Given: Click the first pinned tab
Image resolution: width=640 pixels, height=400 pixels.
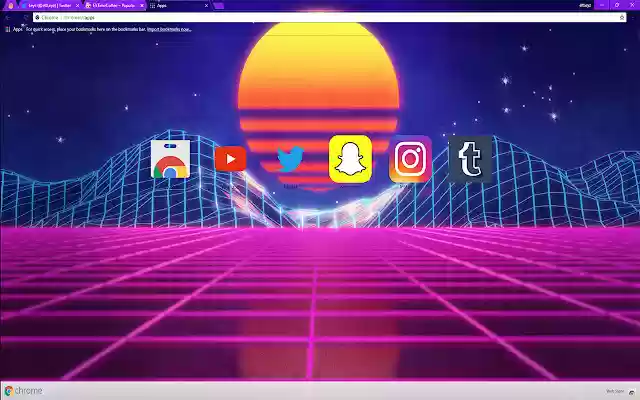Looking at the screenshot, I should (x=11, y=6).
